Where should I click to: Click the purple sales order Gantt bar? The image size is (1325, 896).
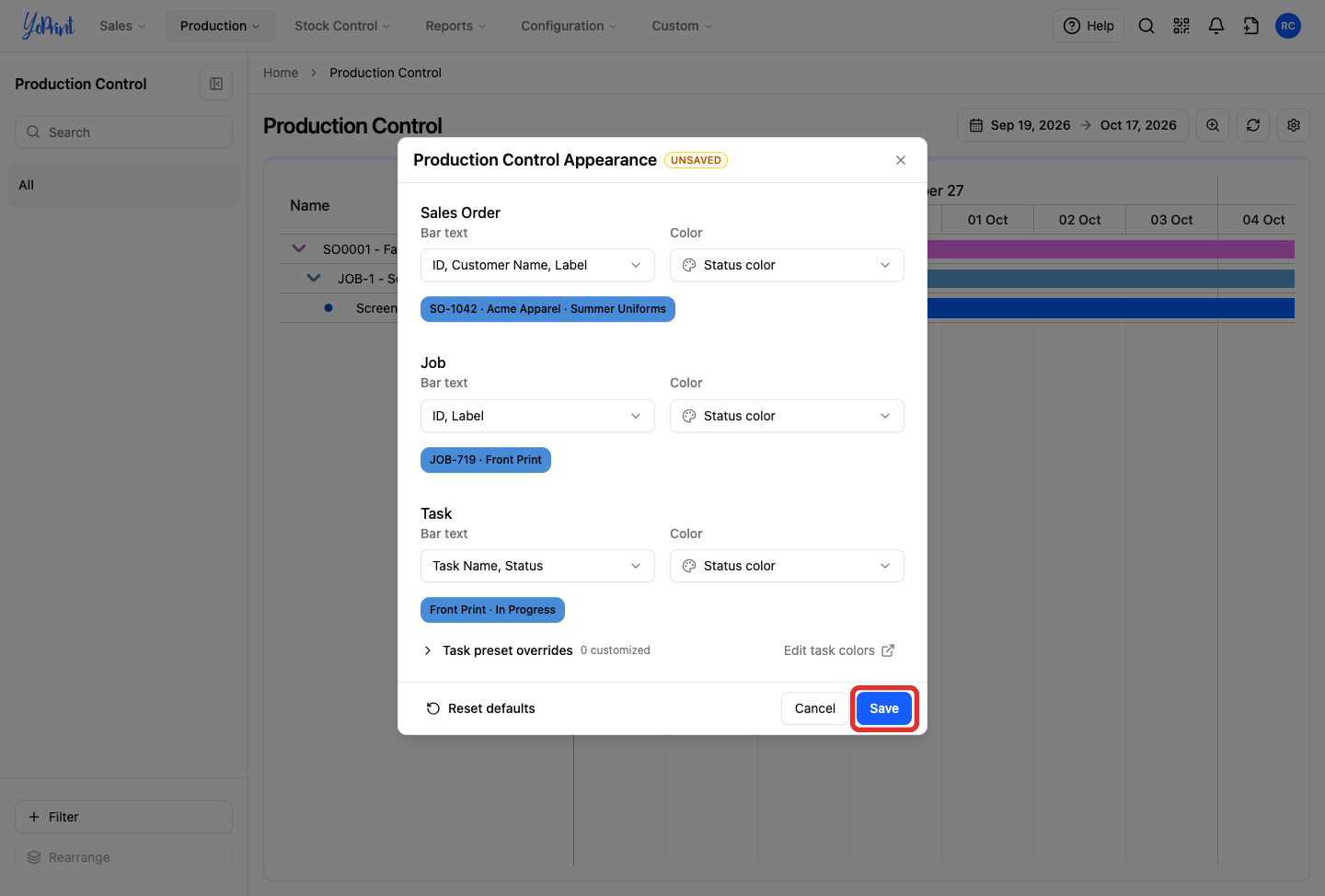click(1111, 249)
